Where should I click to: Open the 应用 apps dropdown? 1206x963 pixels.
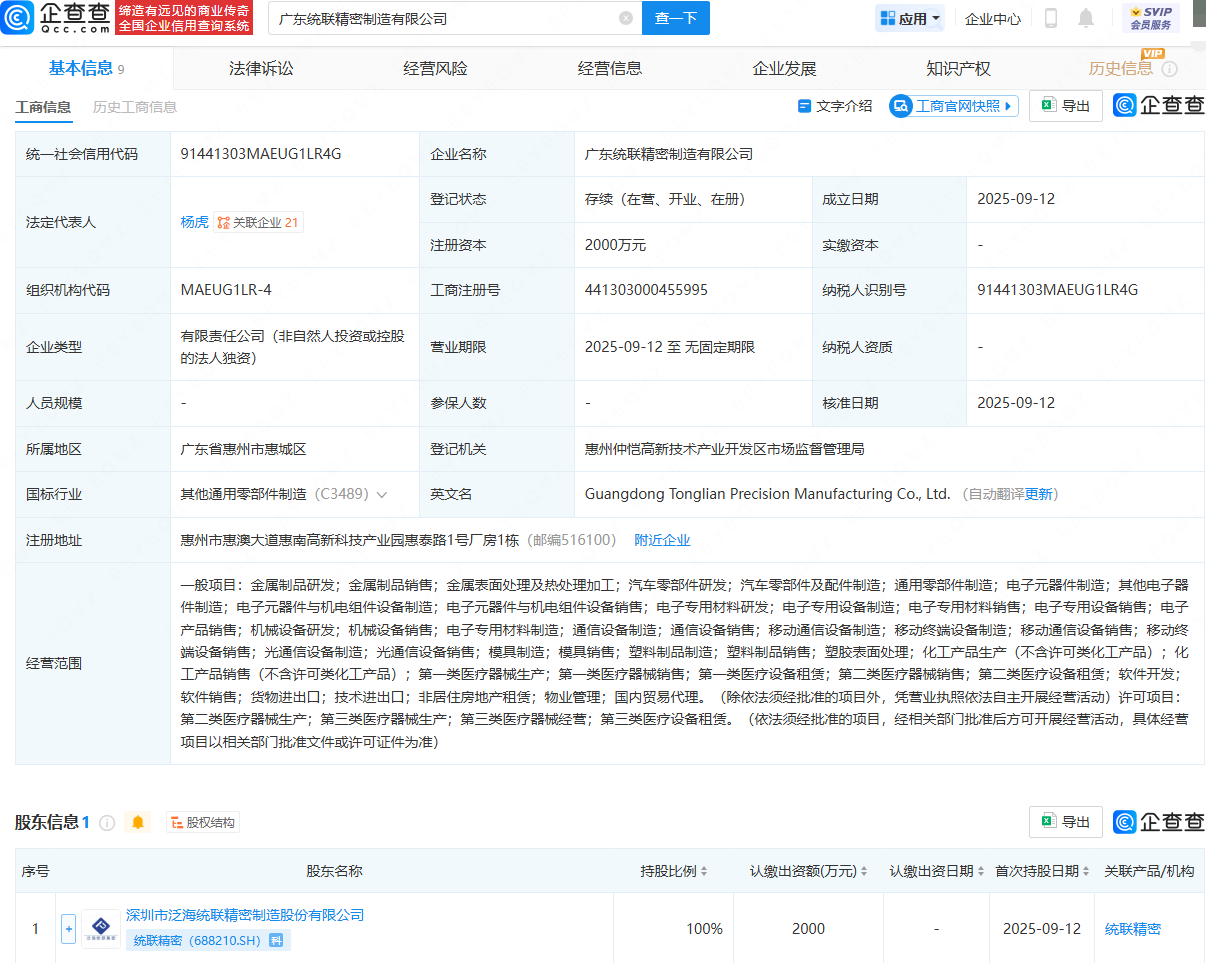click(x=910, y=18)
